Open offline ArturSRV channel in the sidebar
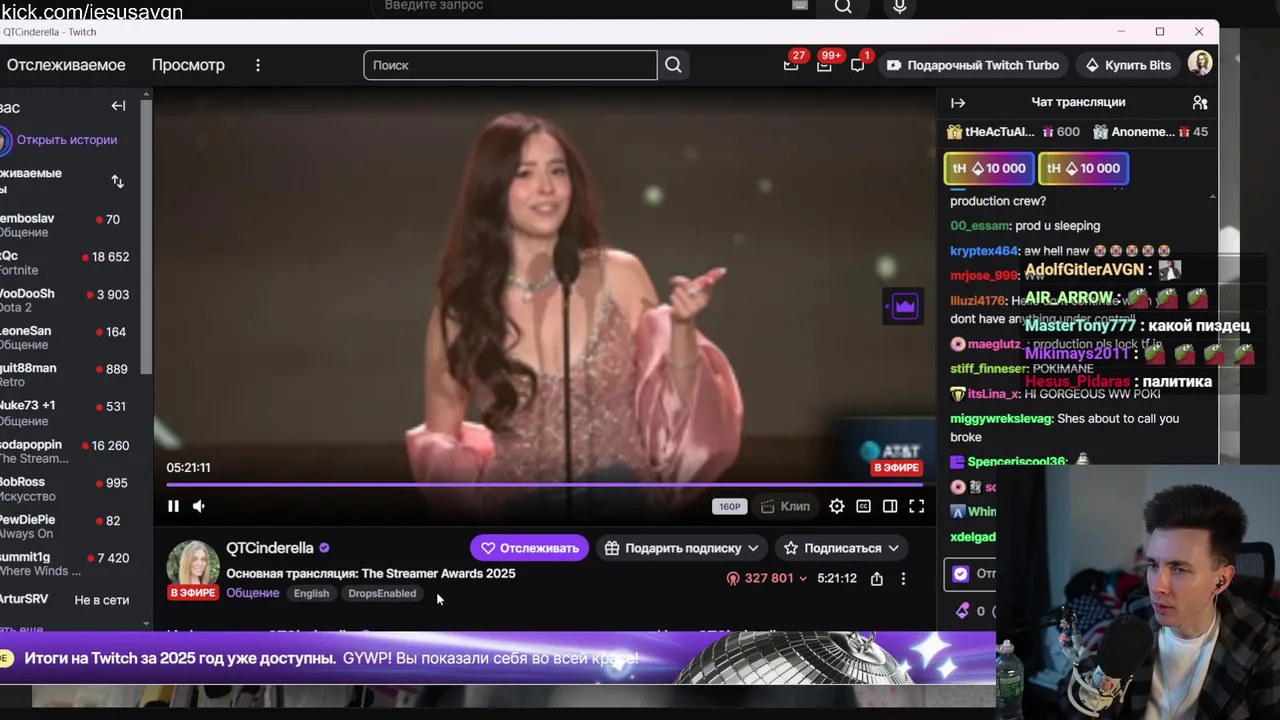 point(70,600)
